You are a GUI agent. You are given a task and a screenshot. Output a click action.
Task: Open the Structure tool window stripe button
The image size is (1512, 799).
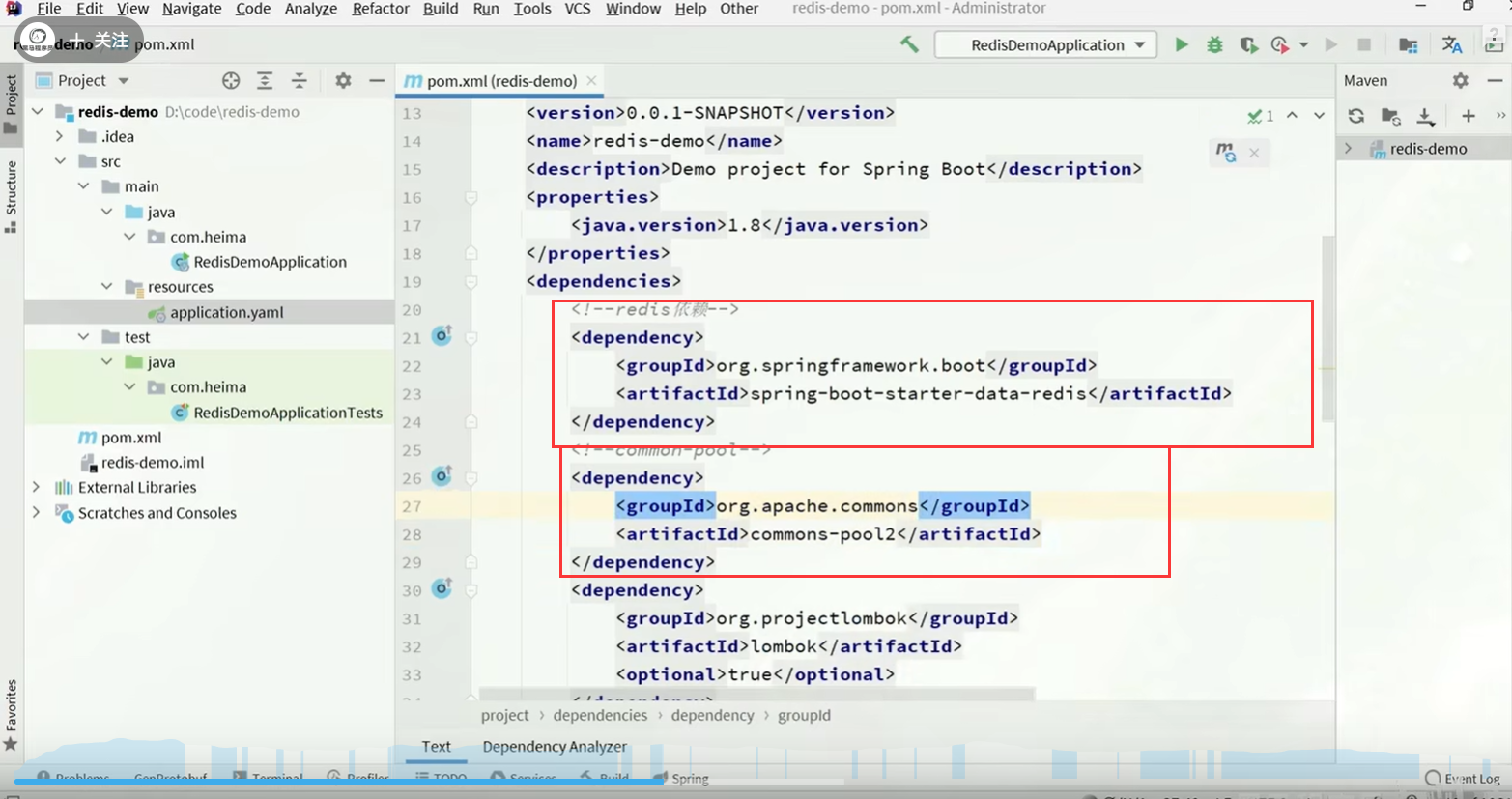[x=11, y=196]
